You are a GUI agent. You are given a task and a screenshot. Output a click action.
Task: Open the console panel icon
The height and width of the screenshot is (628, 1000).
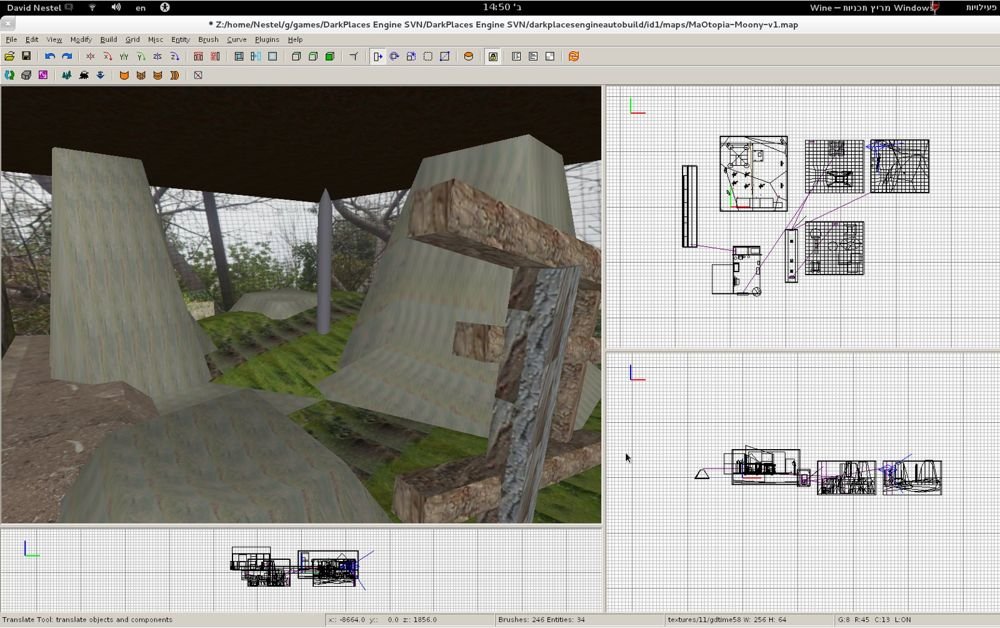[x=533, y=56]
